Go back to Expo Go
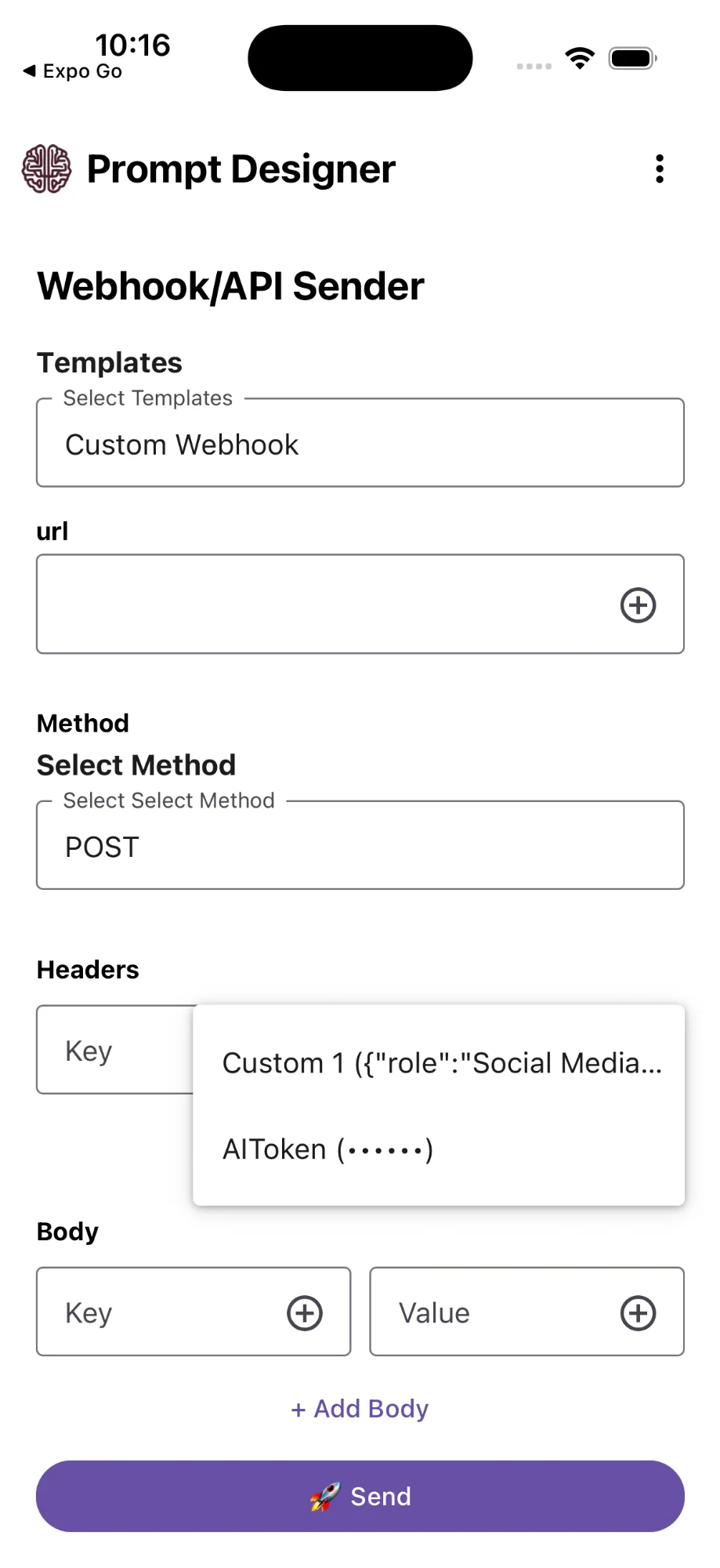 tap(73, 71)
